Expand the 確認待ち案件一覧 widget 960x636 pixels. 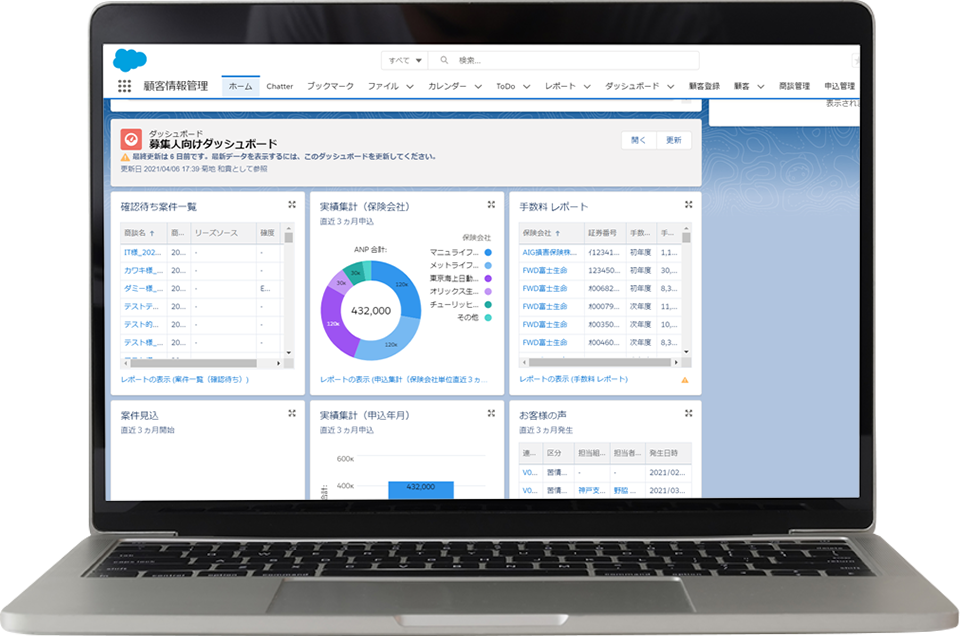coord(292,204)
